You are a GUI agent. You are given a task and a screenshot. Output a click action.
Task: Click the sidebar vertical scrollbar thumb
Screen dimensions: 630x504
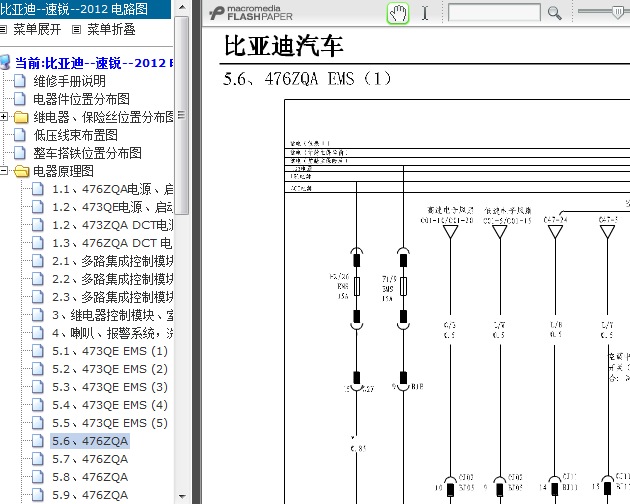point(182,115)
